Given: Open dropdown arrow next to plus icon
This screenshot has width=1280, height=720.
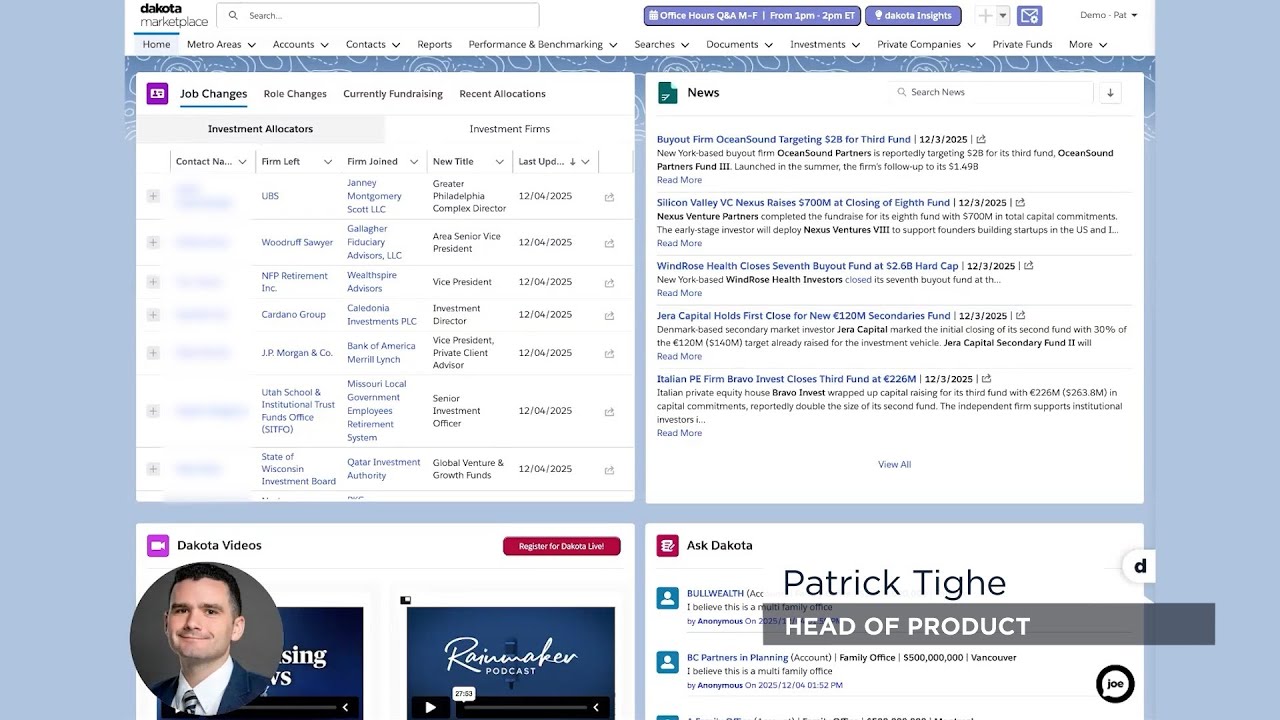Looking at the screenshot, I should pyautogui.click(x=1002, y=15).
